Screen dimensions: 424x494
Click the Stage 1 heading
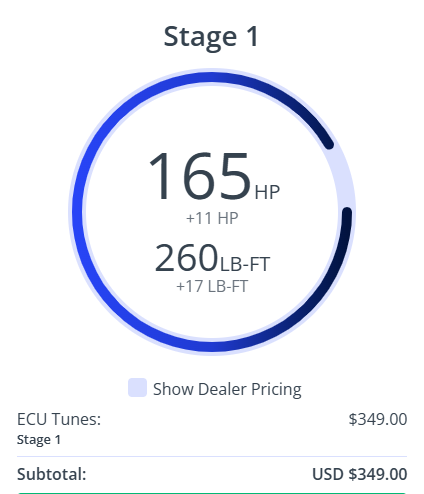(211, 36)
